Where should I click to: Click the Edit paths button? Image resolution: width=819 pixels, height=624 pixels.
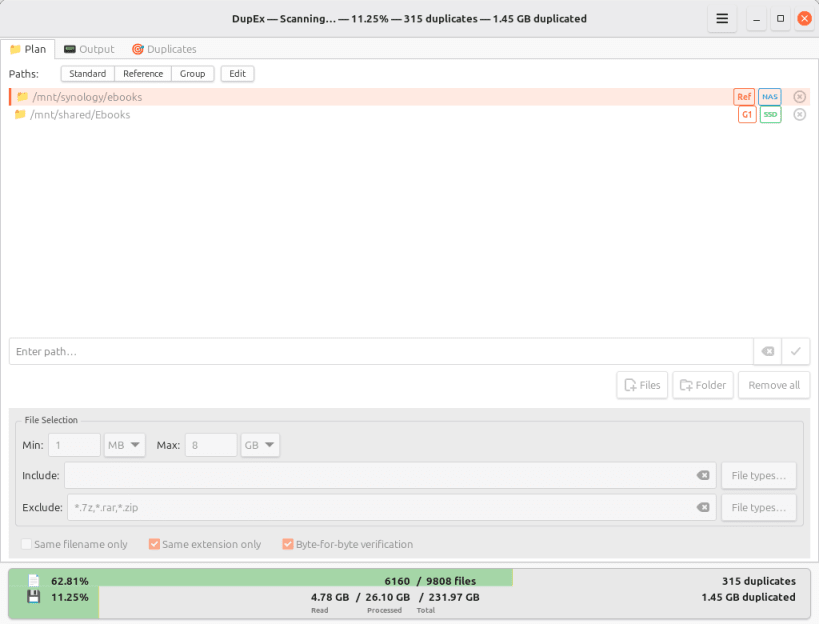(237, 74)
